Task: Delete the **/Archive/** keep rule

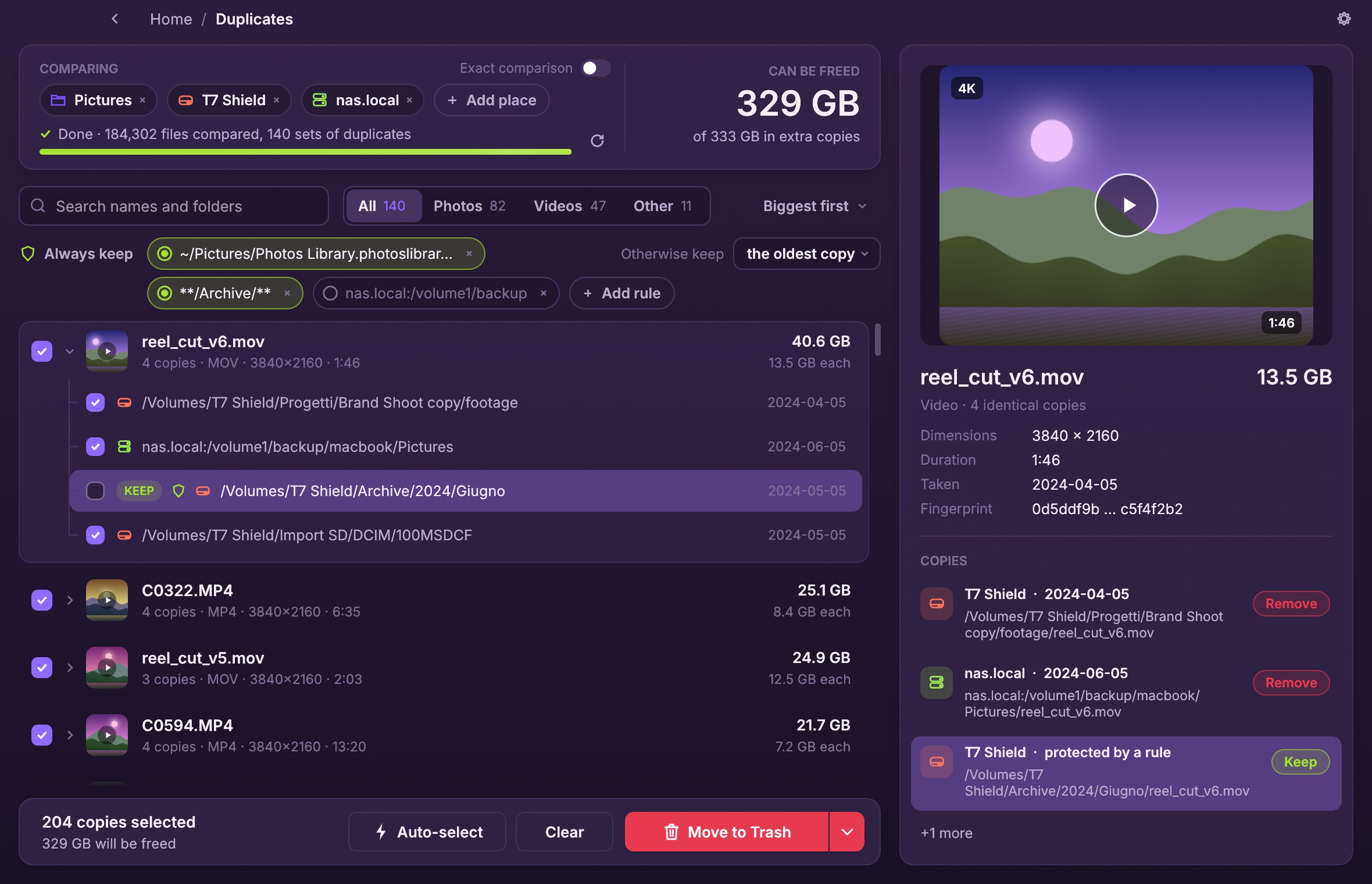Action: tap(287, 293)
